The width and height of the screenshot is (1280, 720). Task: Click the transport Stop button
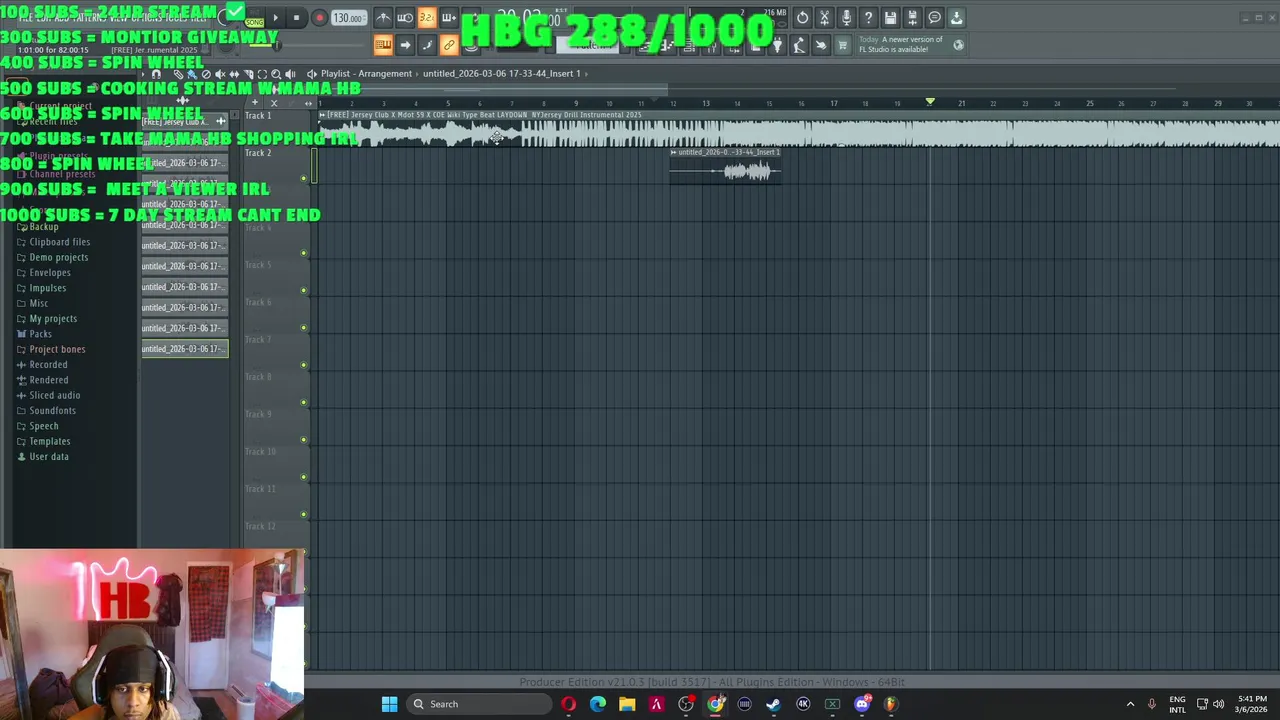pyautogui.click(x=296, y=18)
